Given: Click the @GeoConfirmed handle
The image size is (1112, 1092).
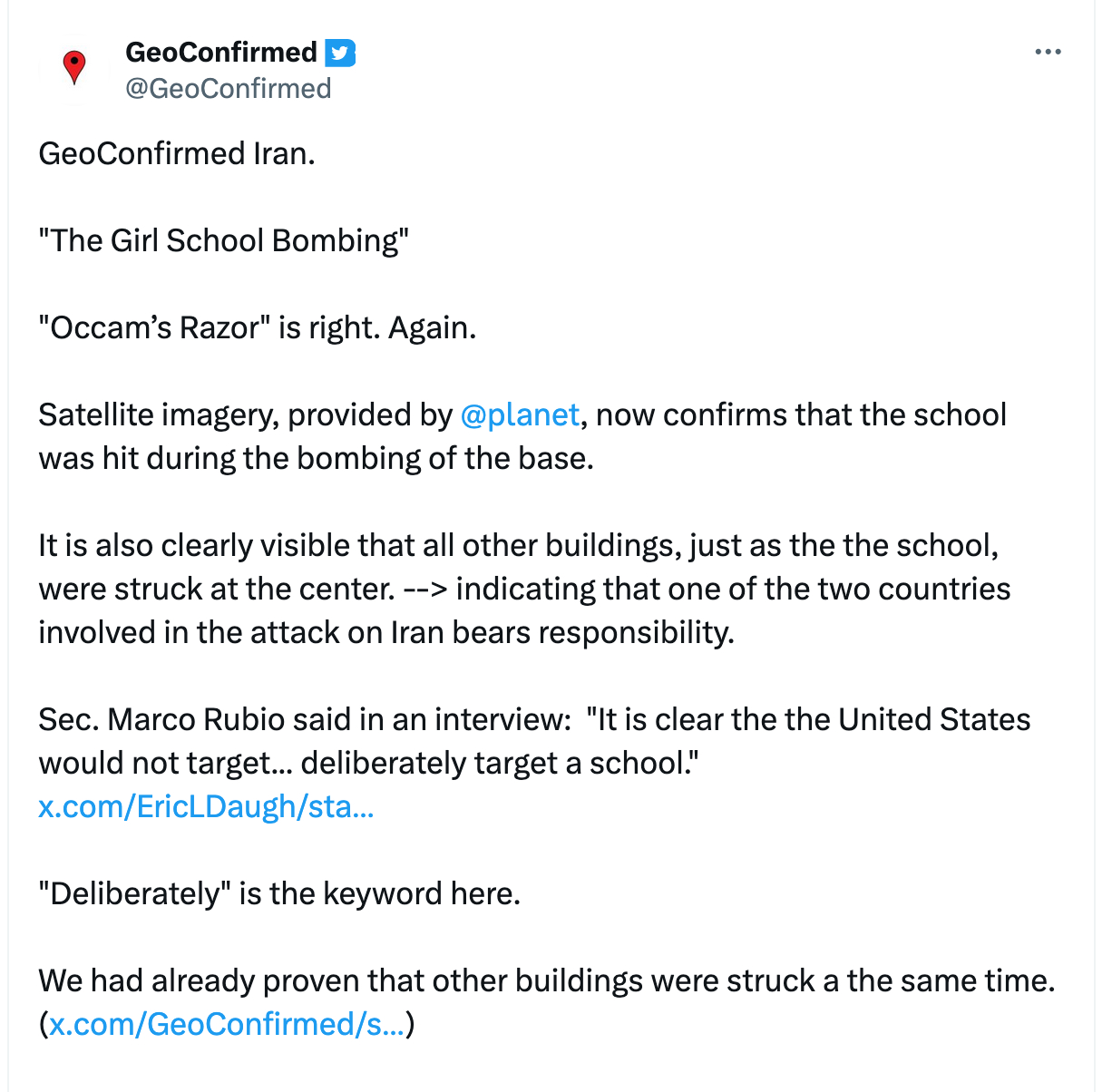Looking at the screenshot, I should pyautogui.click(x=229, y=89).
